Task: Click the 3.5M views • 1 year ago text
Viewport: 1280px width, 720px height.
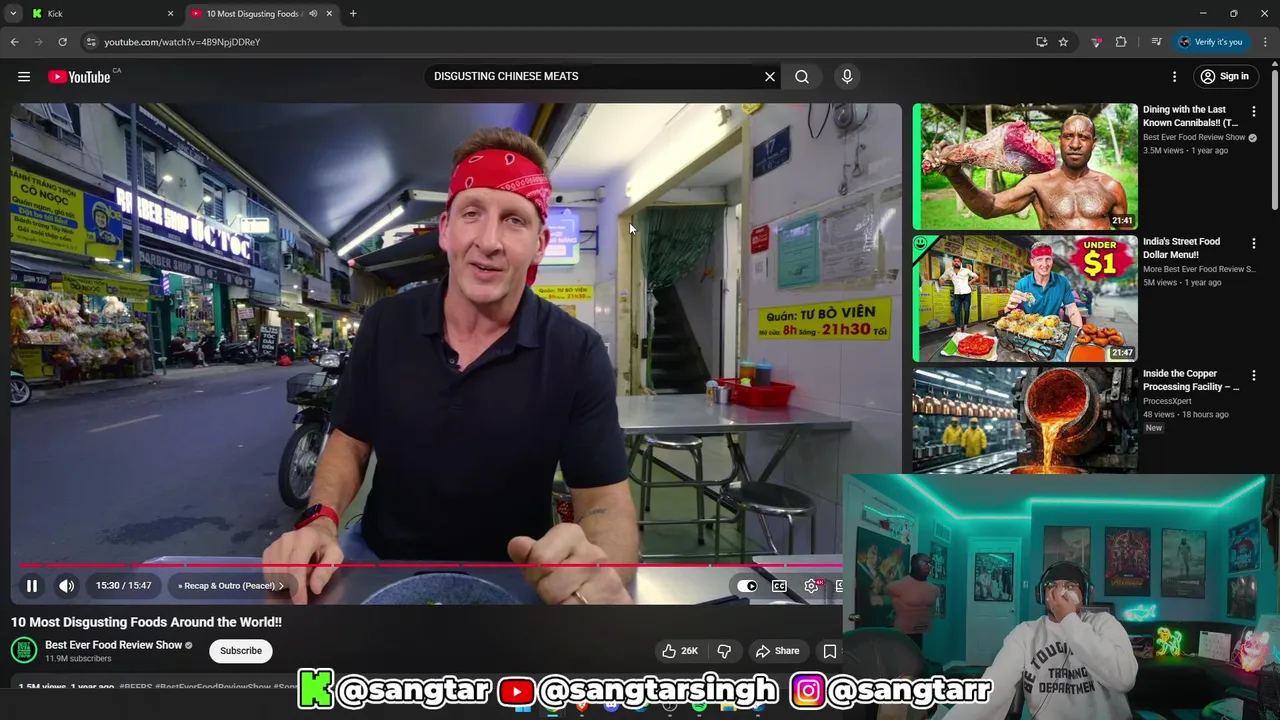Action: coord(1185,151)
